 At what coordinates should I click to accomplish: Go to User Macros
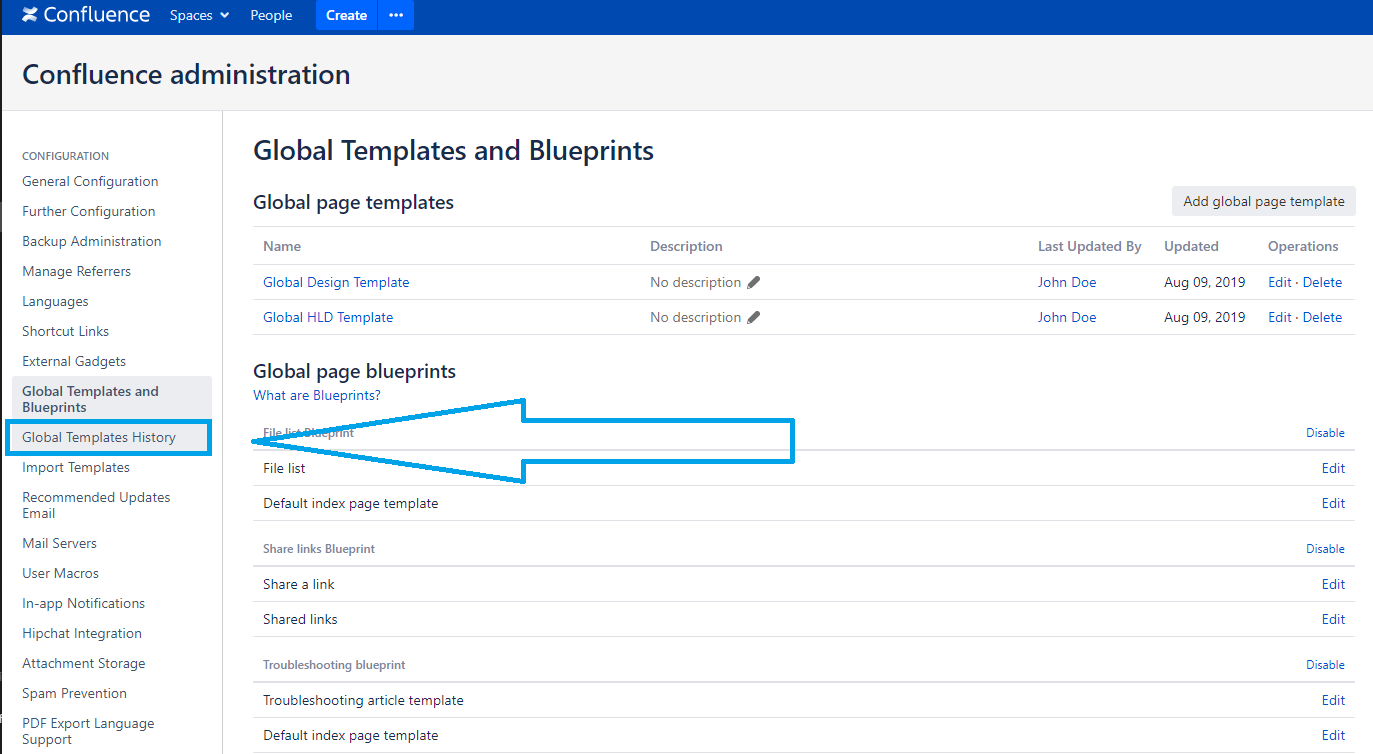[60, 573]
